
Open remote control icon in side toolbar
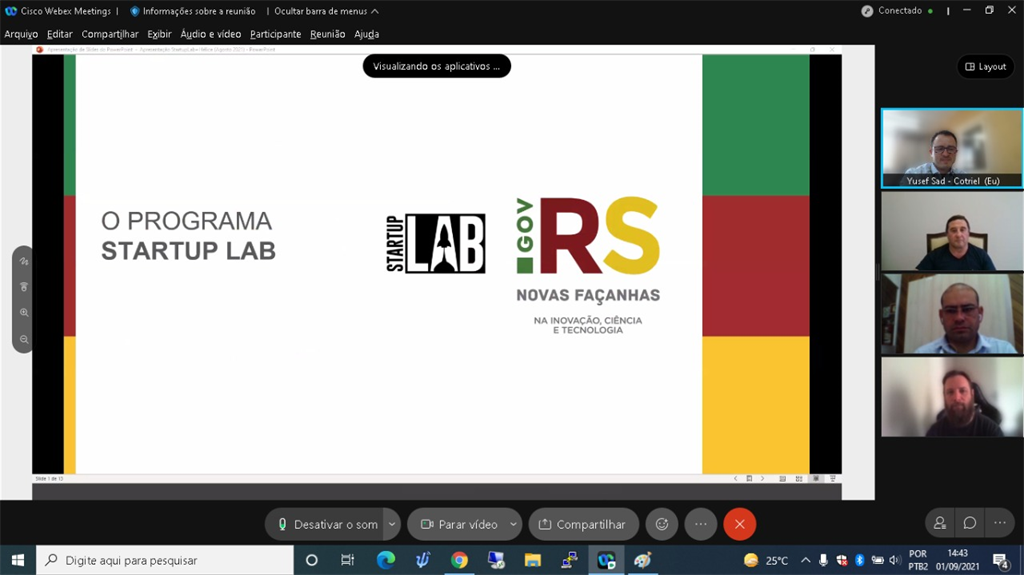coord(24,287)
